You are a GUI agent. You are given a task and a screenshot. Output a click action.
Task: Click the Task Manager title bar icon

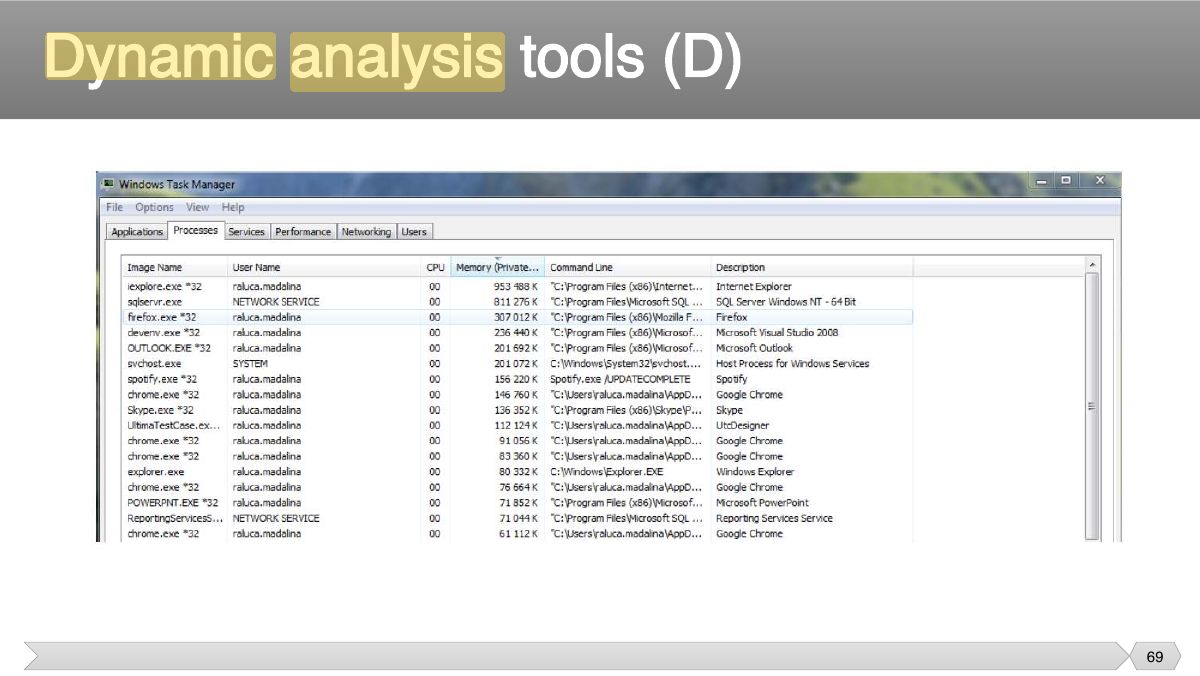[x=108, y=184]
